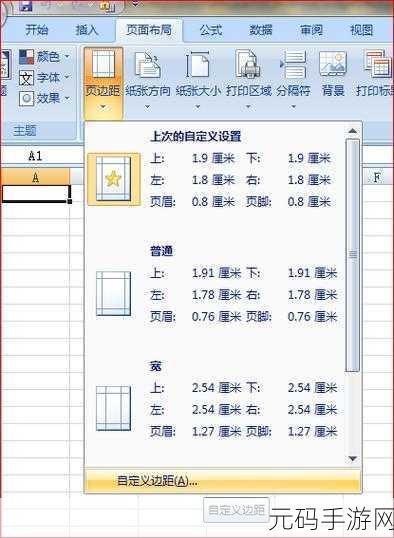Expand the 颜色 dropdown arrow
The height and width of the screenshot is (538, 394).
coord(67,56)
